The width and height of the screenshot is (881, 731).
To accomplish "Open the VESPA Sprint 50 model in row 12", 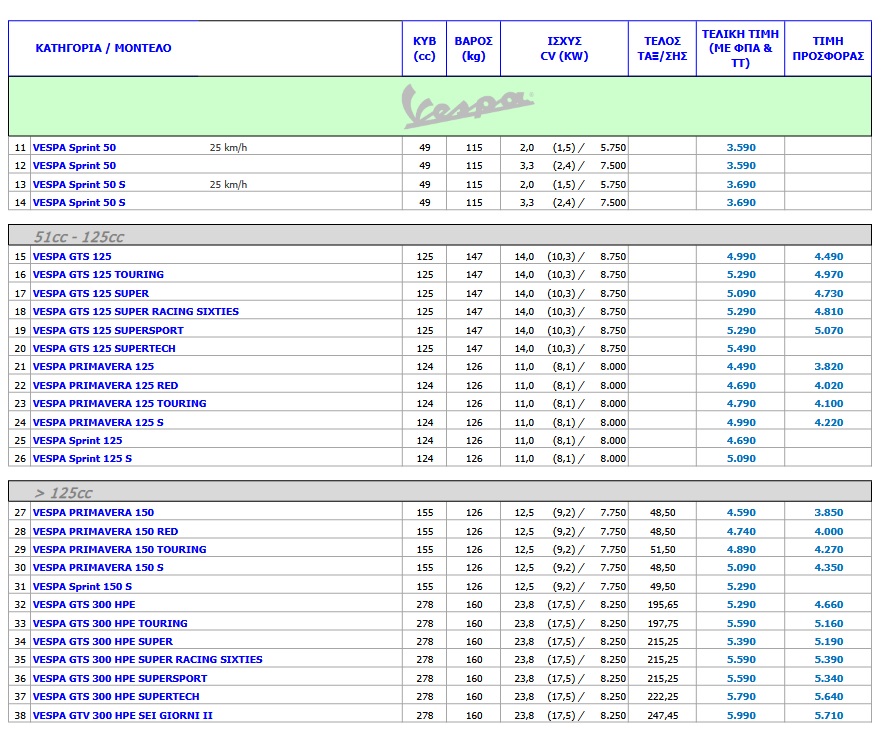I will [x=74, y=166].
